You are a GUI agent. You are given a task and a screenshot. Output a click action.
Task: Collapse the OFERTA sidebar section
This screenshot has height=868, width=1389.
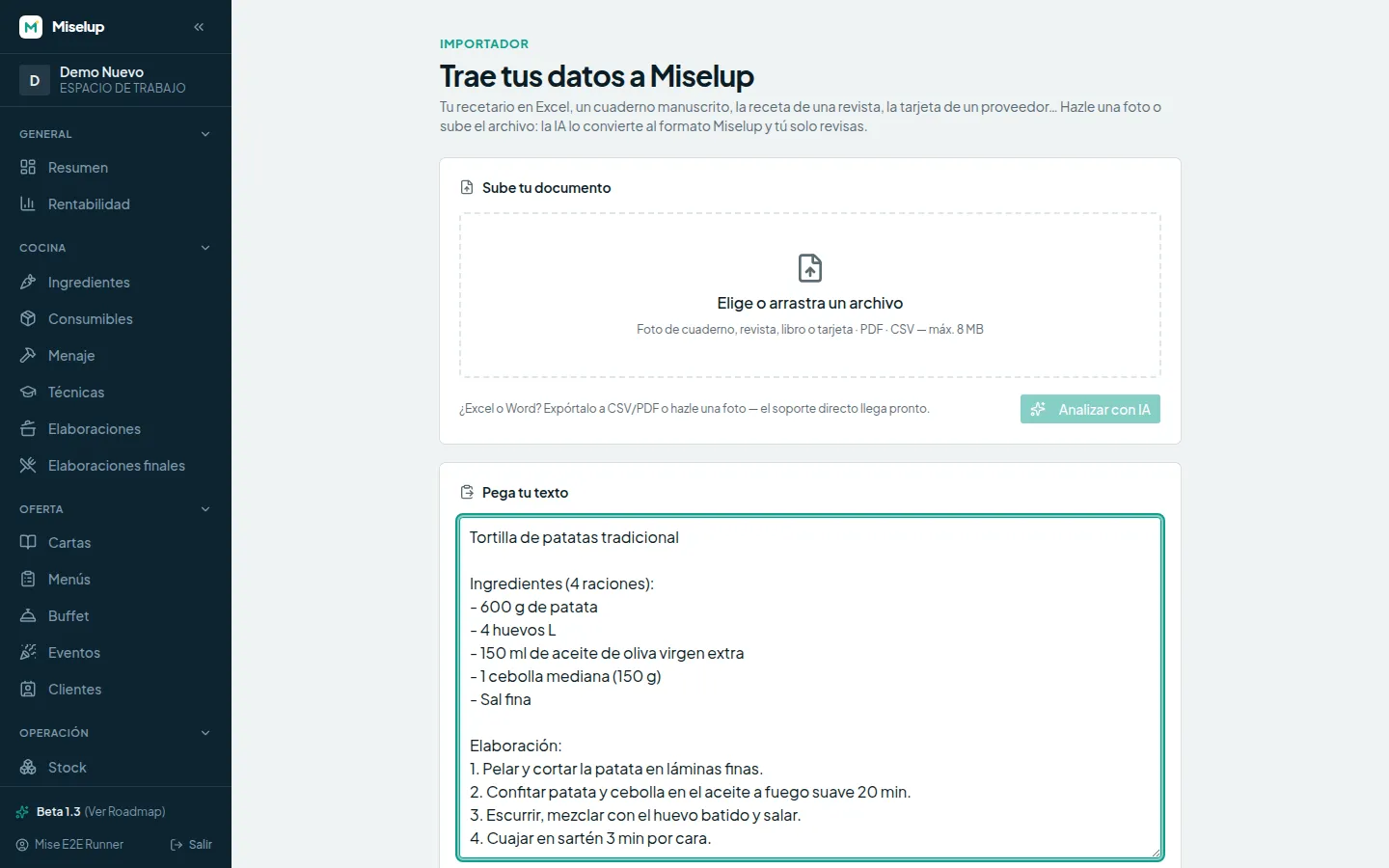click(x=205, y=509)
